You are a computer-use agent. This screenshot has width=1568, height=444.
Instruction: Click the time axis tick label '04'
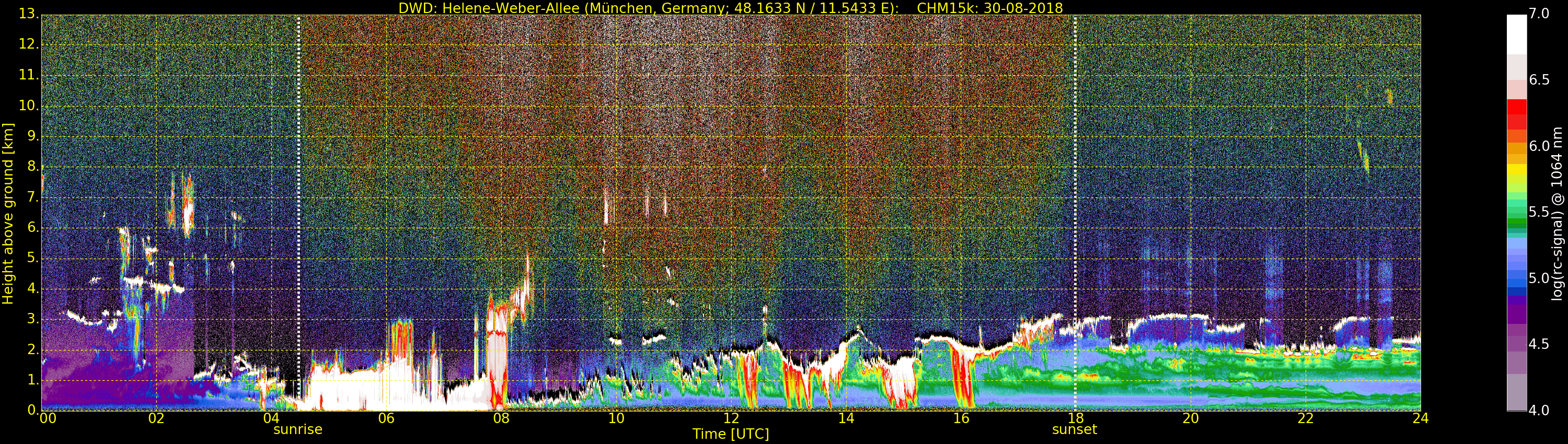coord(271,418)
